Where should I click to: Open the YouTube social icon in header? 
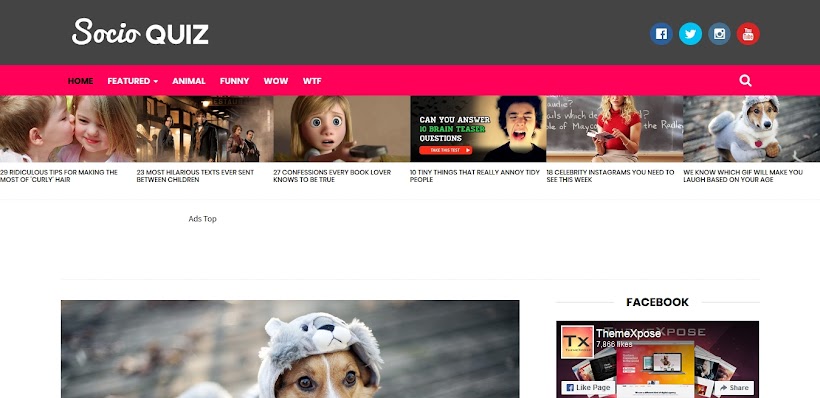pyautogui.click(x=748, y=34)
